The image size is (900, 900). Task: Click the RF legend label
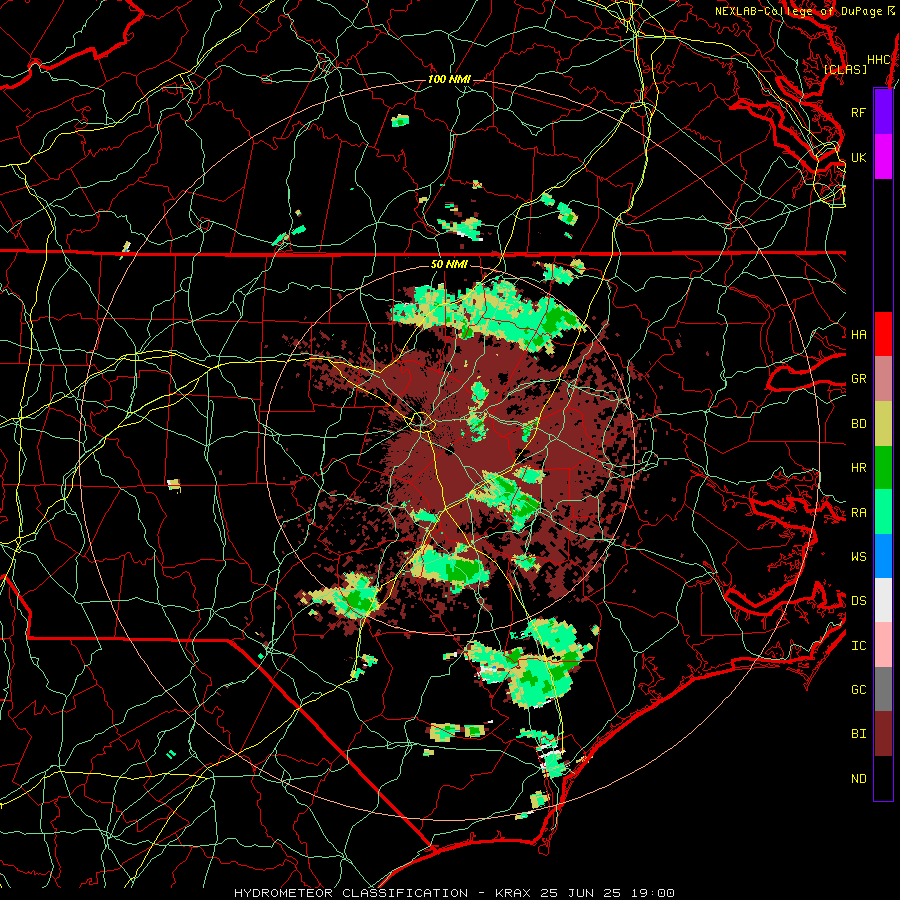tap(858, 112)
